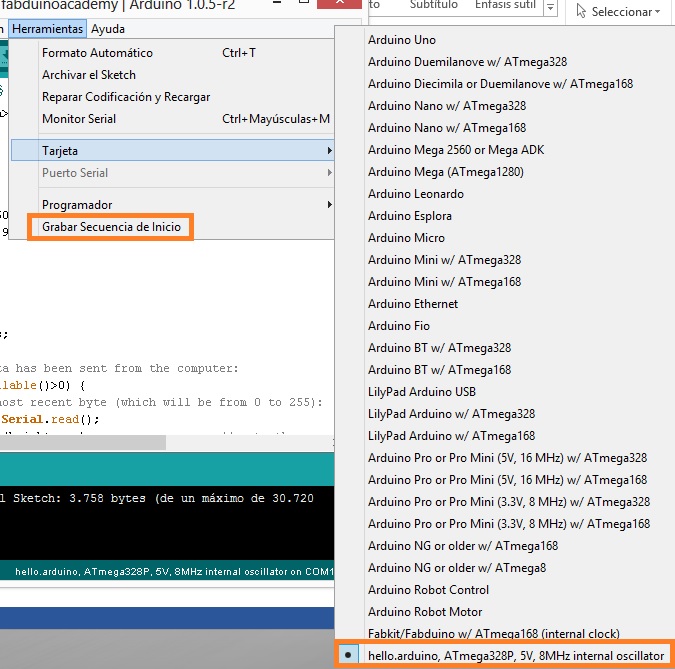The image size is (675, 669).
Task: Select Pro Mini 3.3V 8 MHz ATmega168
Action: click(x=504, y=523)
